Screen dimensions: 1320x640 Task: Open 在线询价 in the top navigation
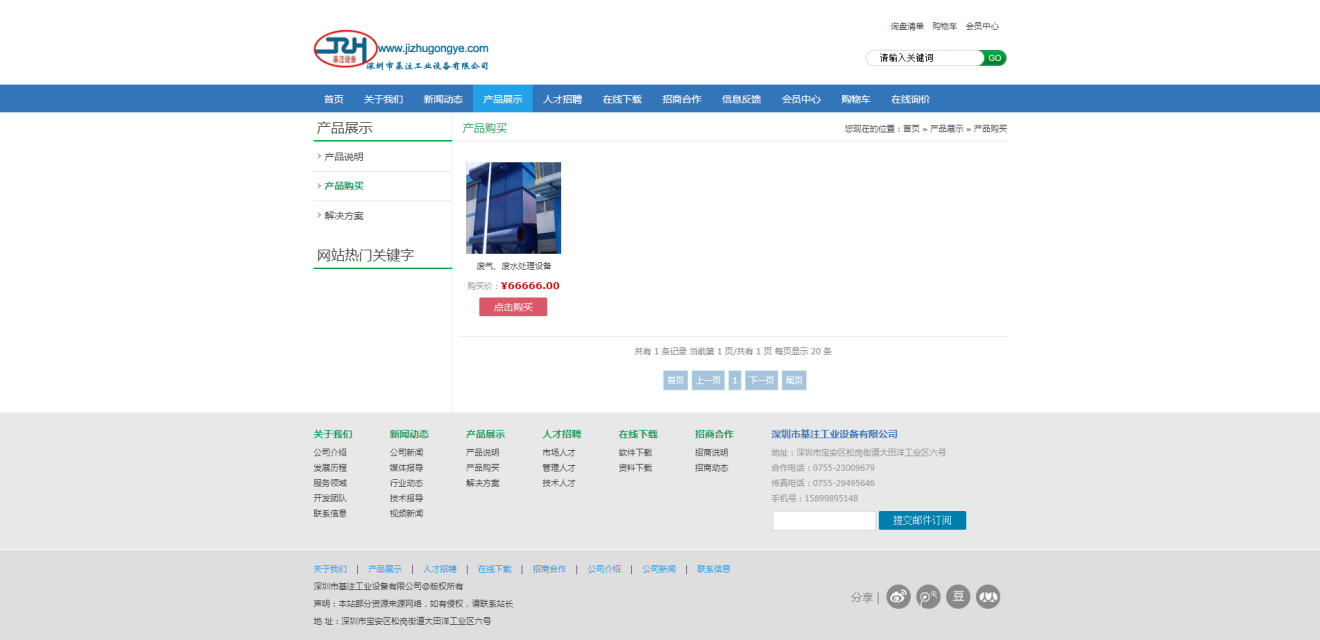click(x=910, y=99)
